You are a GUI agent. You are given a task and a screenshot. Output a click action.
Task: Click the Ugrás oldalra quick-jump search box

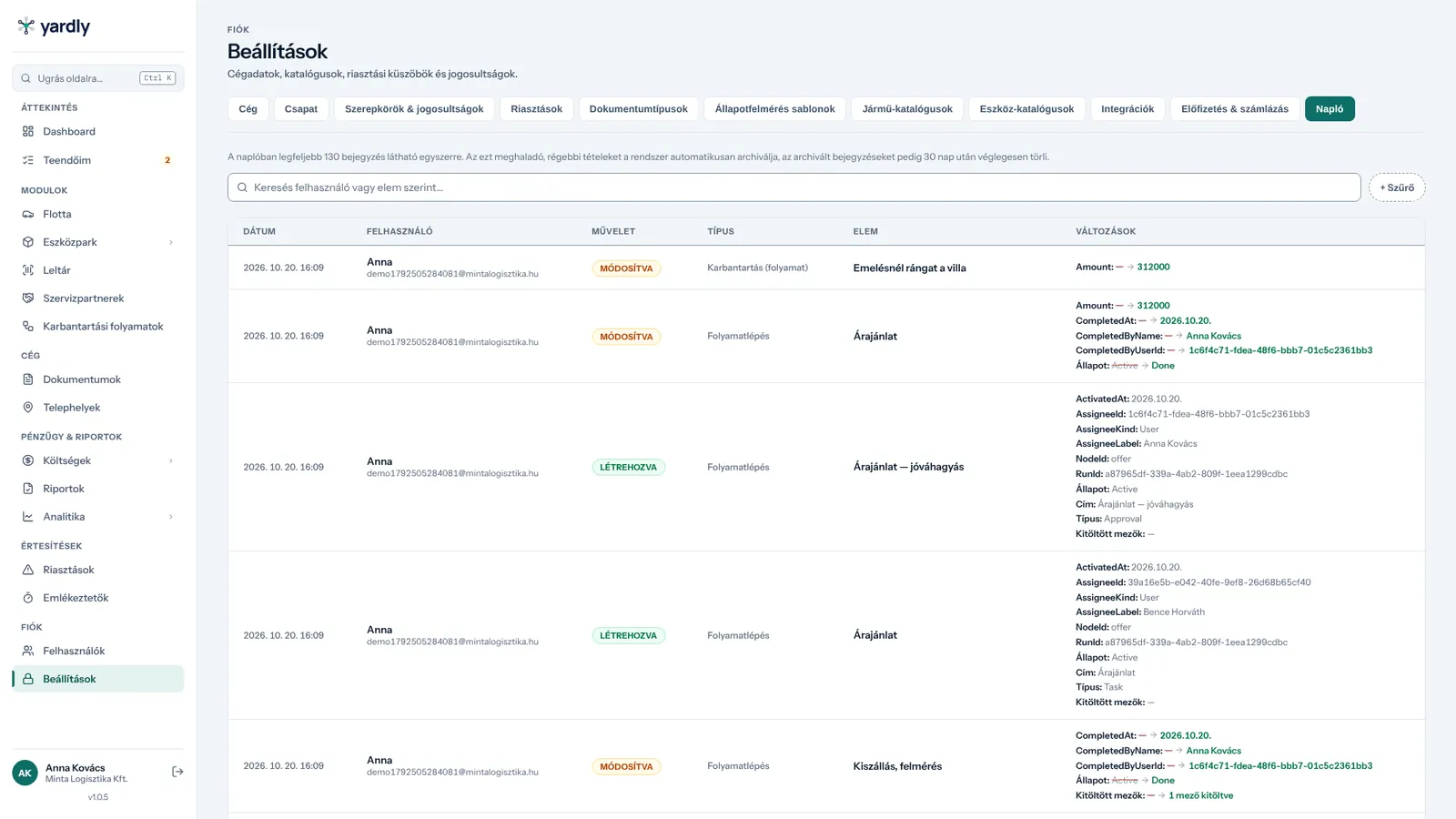coord(98,78)
